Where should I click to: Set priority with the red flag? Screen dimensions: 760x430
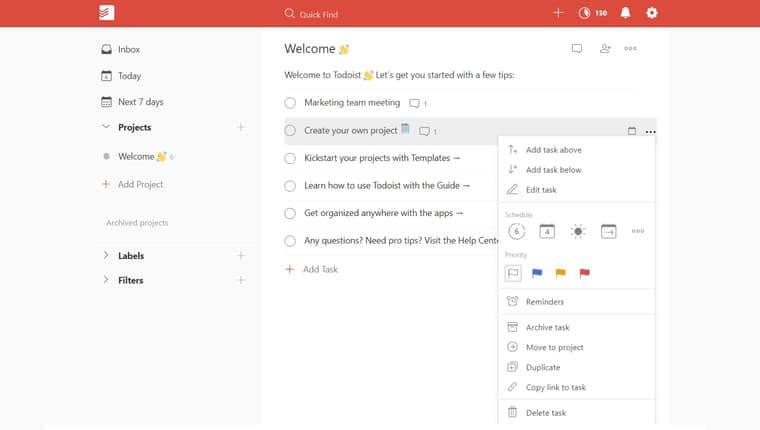[585, 273]
